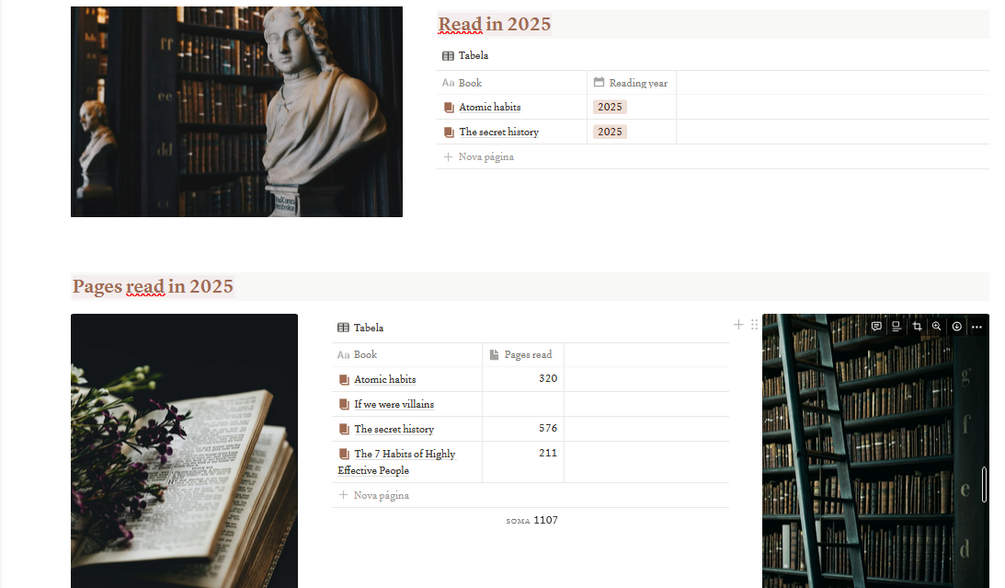Open the Book column header in Read in 2025
The width and height of the screenshot is (1005, 588).
pos(511,83)
